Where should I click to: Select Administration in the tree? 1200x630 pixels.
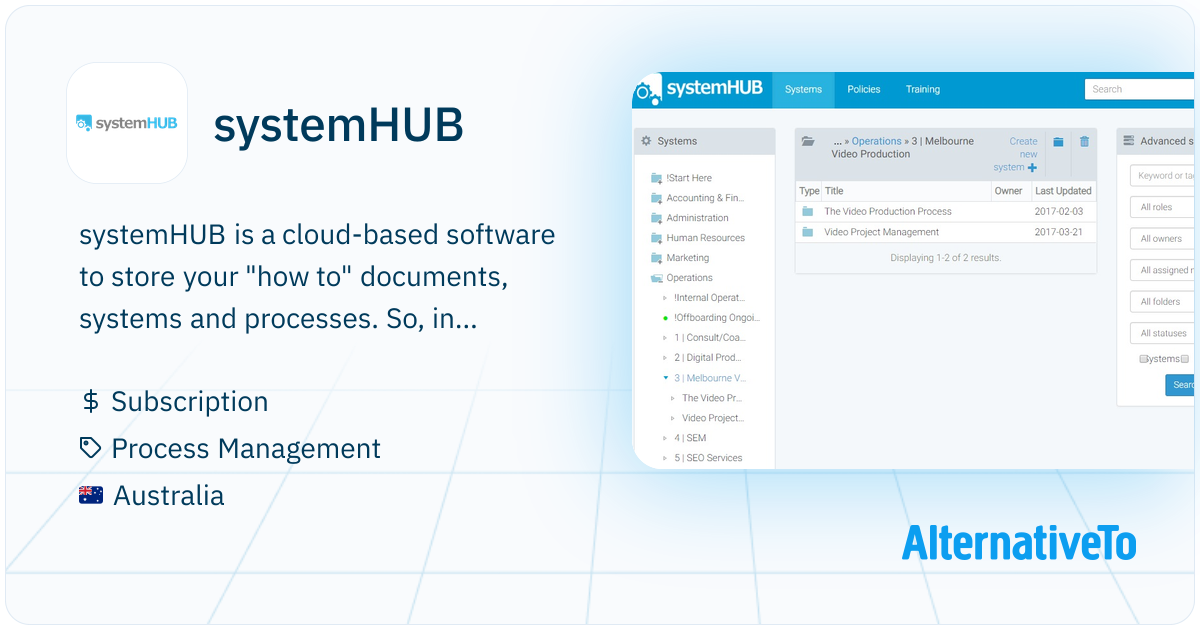pos(697,218)
